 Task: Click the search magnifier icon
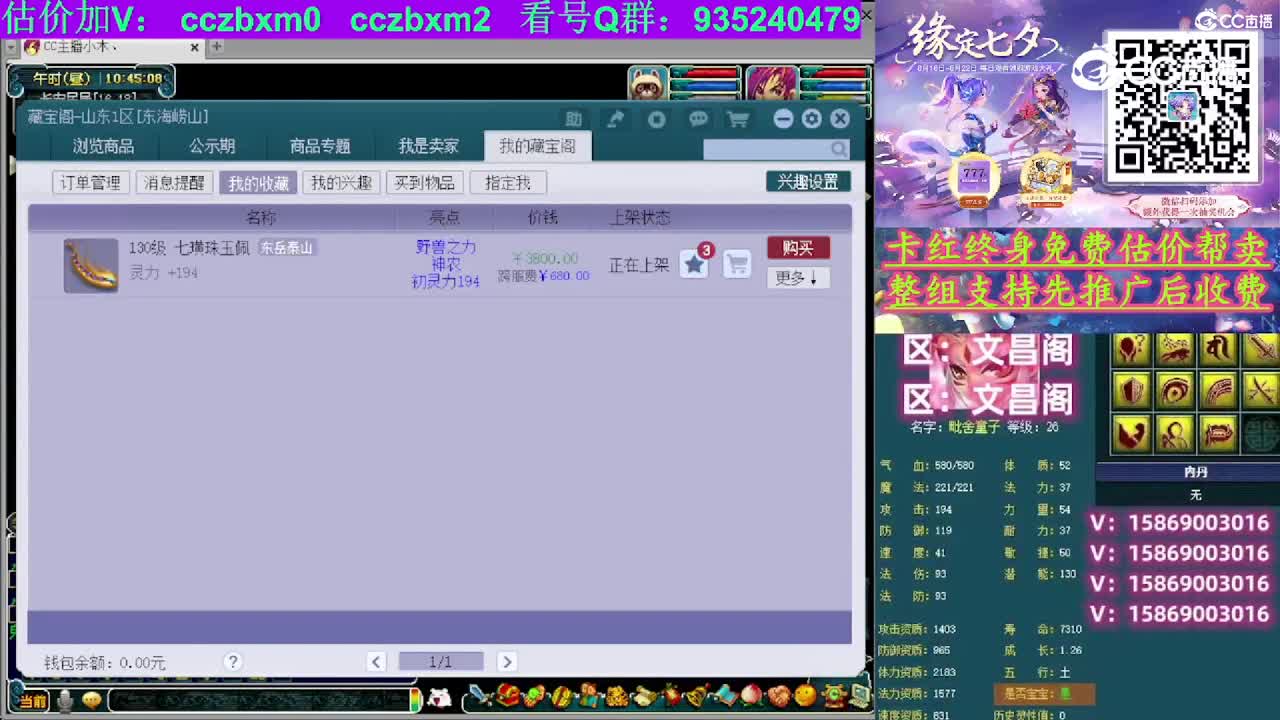click(x=839, y=149)
